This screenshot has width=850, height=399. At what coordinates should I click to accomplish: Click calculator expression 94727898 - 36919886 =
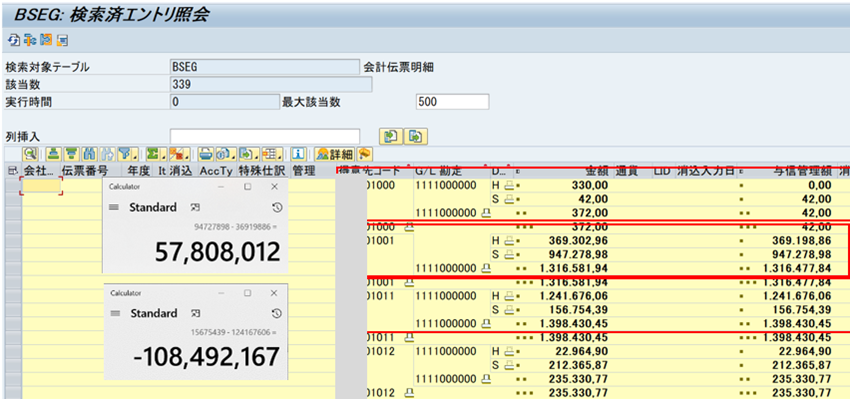[235, 226]
